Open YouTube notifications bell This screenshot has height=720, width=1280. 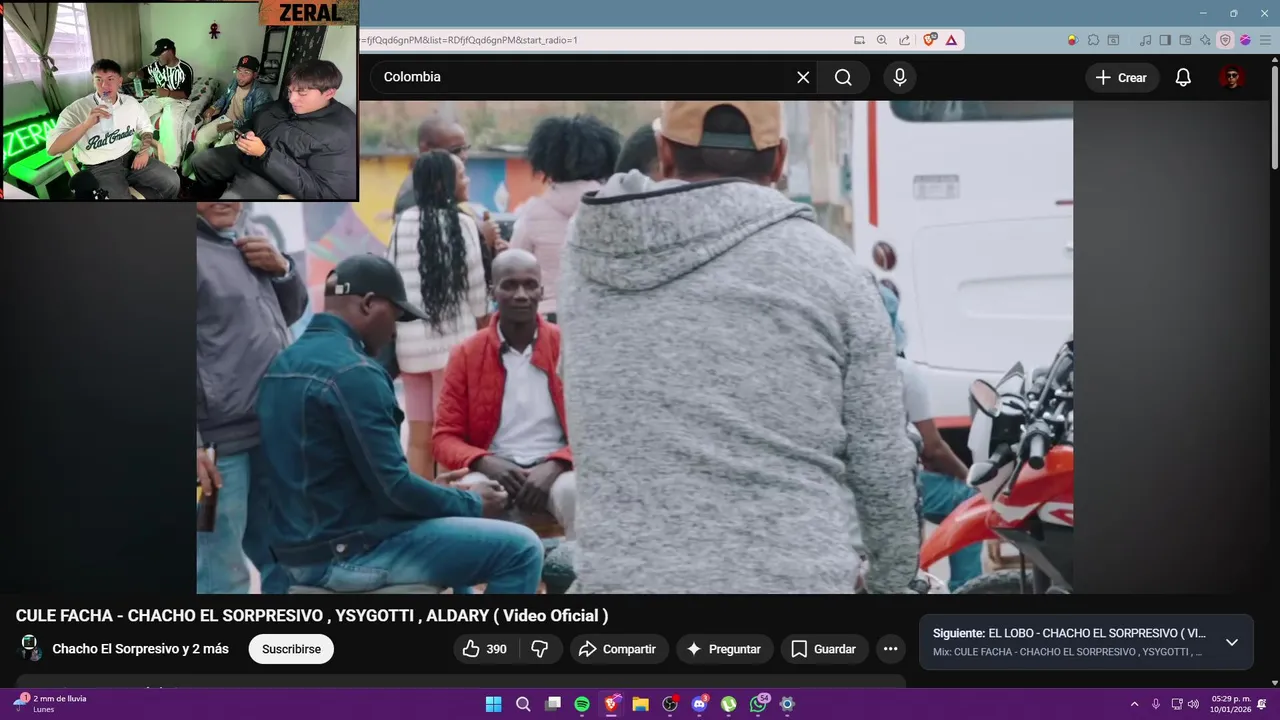pyautogui.click(x=1183, y=77)
